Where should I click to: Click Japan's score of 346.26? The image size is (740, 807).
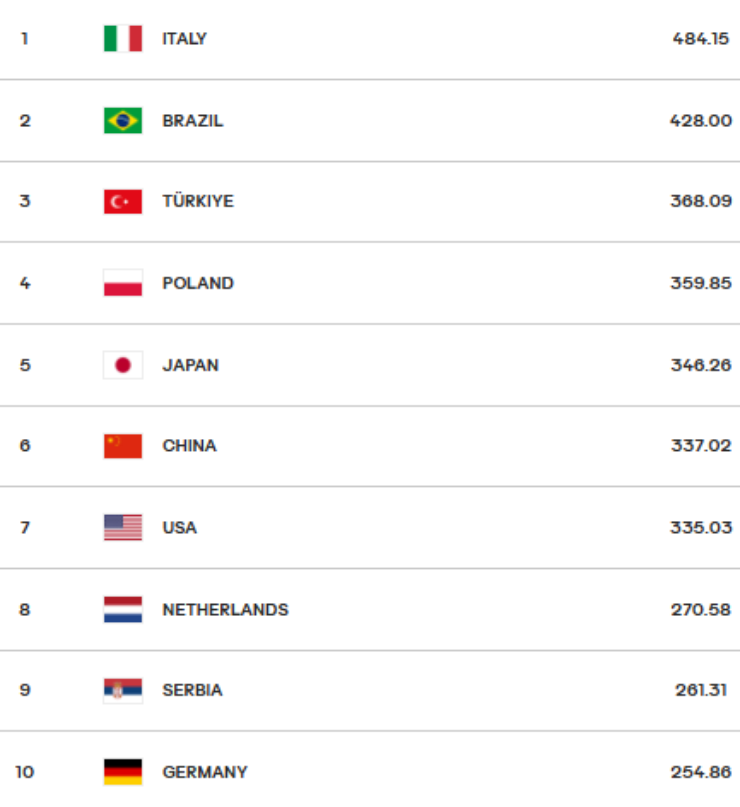point(701,365)
